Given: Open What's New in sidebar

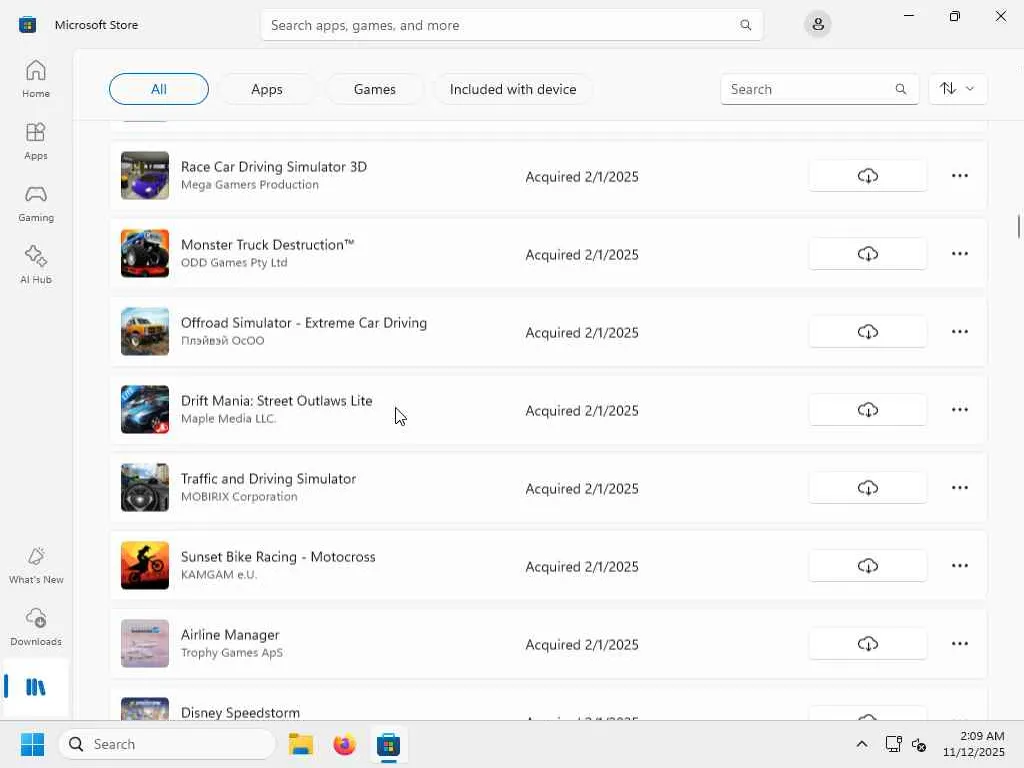Looking at the screenshot, I should (36, 566).
